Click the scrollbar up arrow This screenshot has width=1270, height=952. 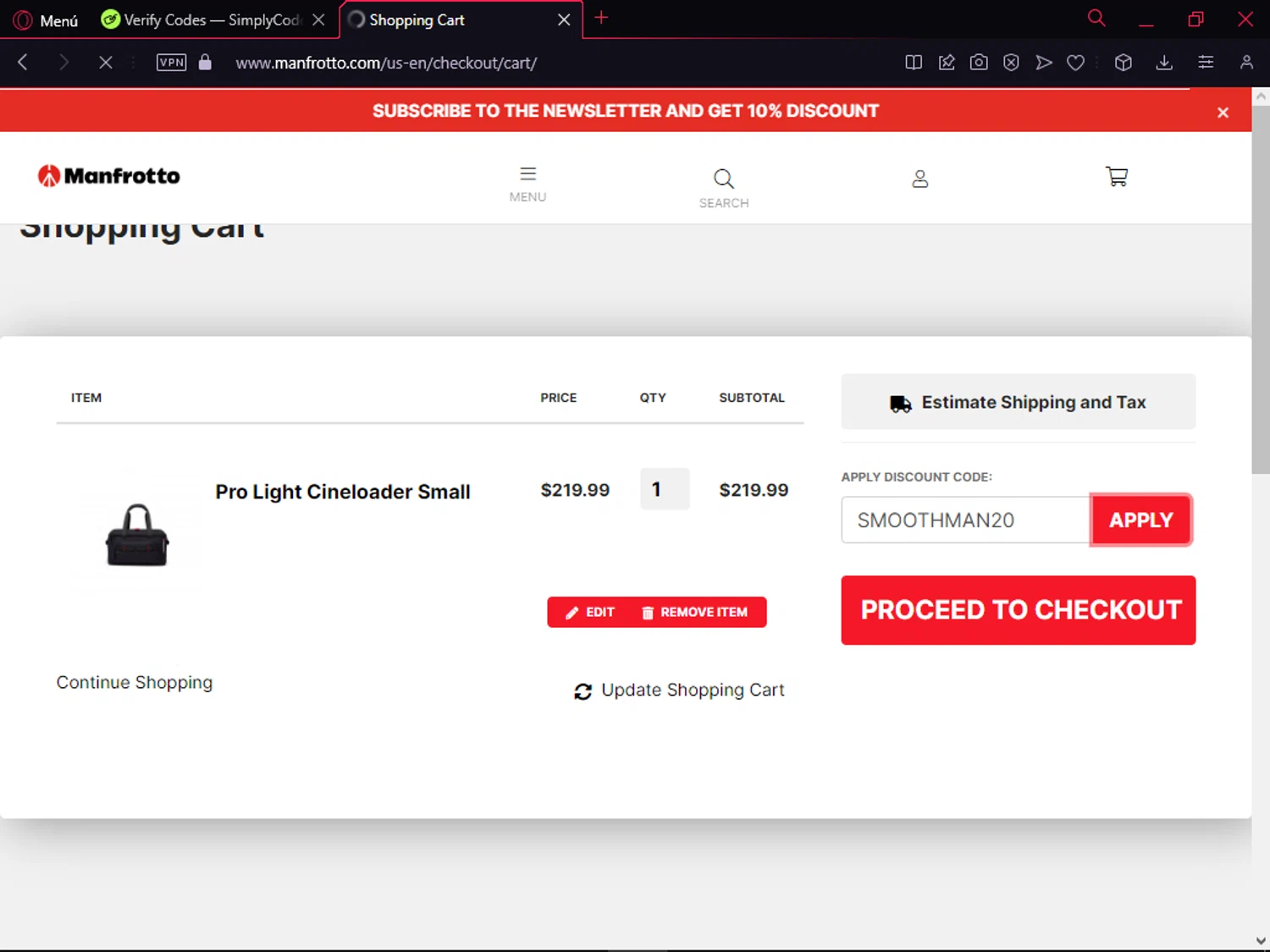tap(1261, 96)
